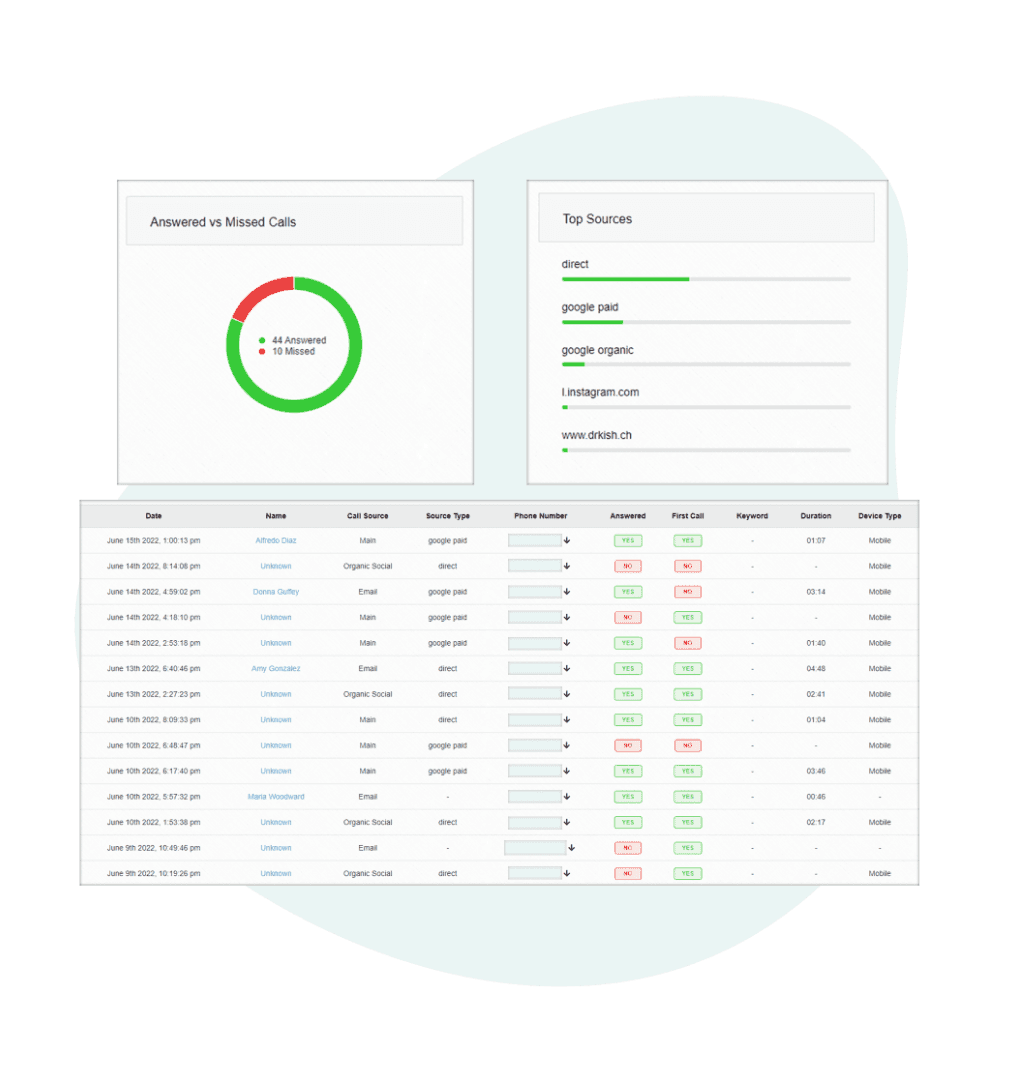Click the arrow in June 9th 10:49:46 row
Image resolution: width=1023 pixels, height=1065 pixels.
point(571,848)
